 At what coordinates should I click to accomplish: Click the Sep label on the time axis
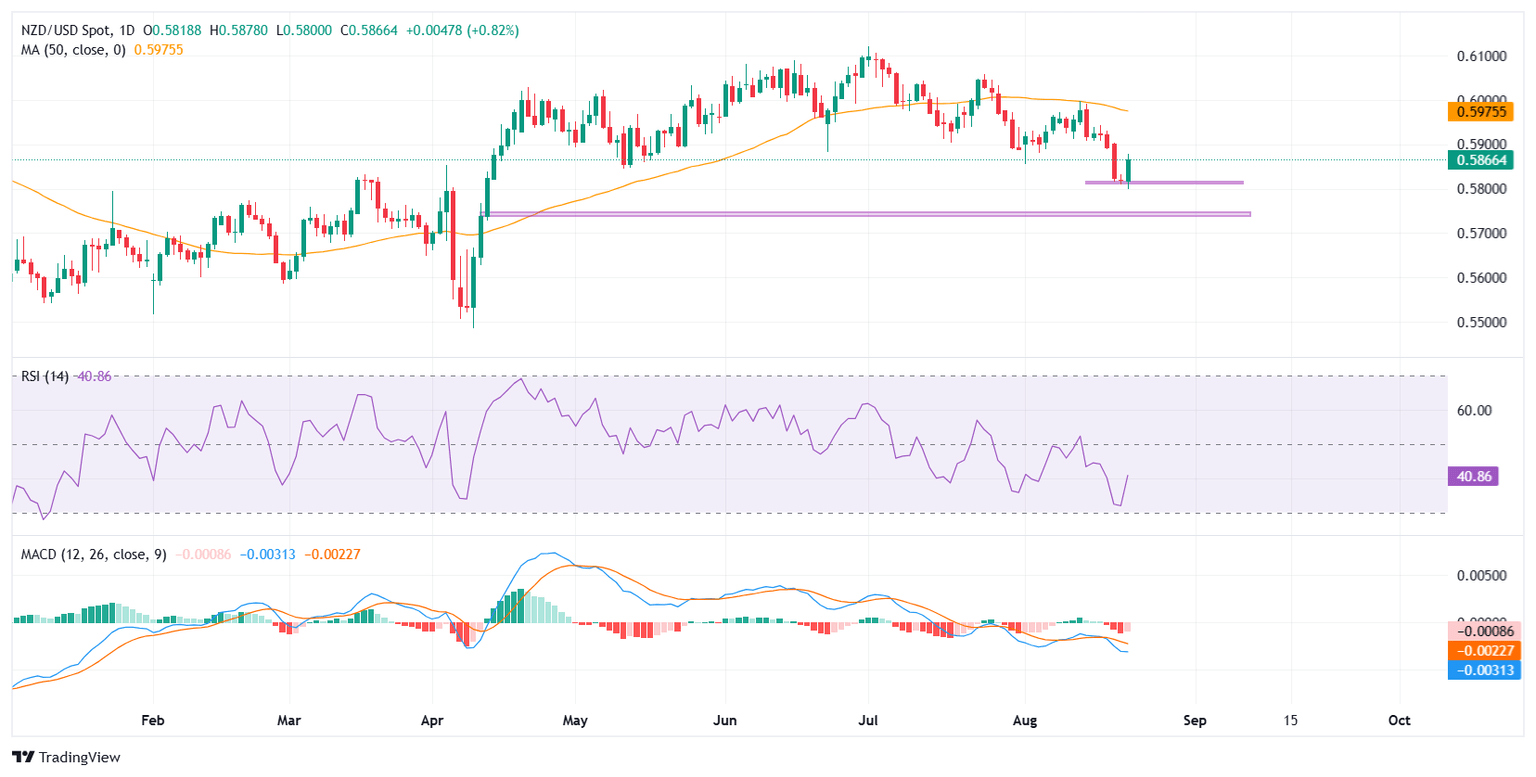[1192, 720]
